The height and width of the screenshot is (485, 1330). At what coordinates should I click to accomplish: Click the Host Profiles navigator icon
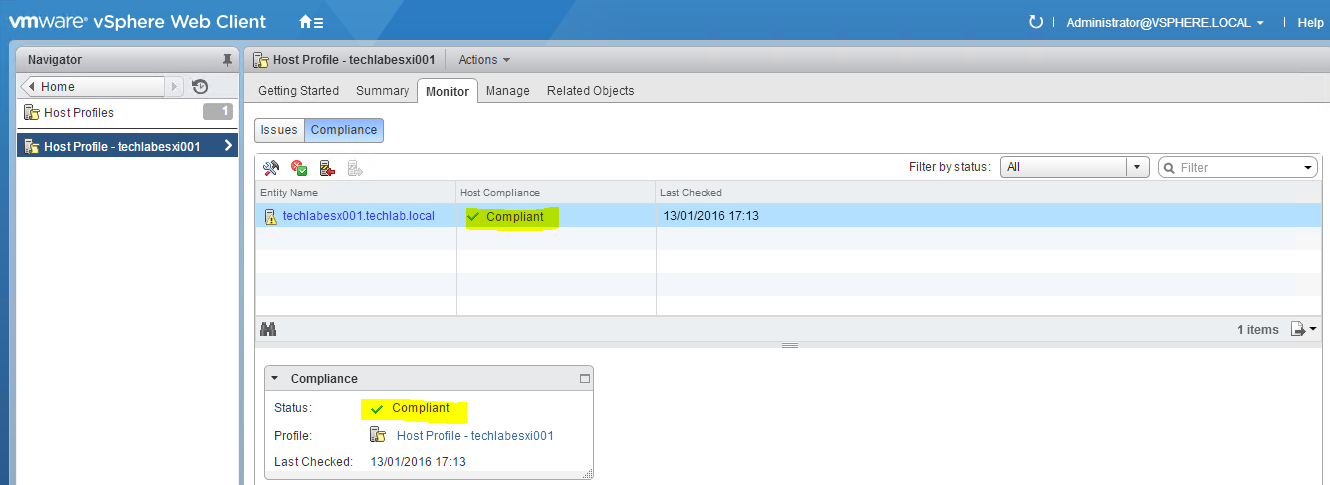click(x=32, y=113)
